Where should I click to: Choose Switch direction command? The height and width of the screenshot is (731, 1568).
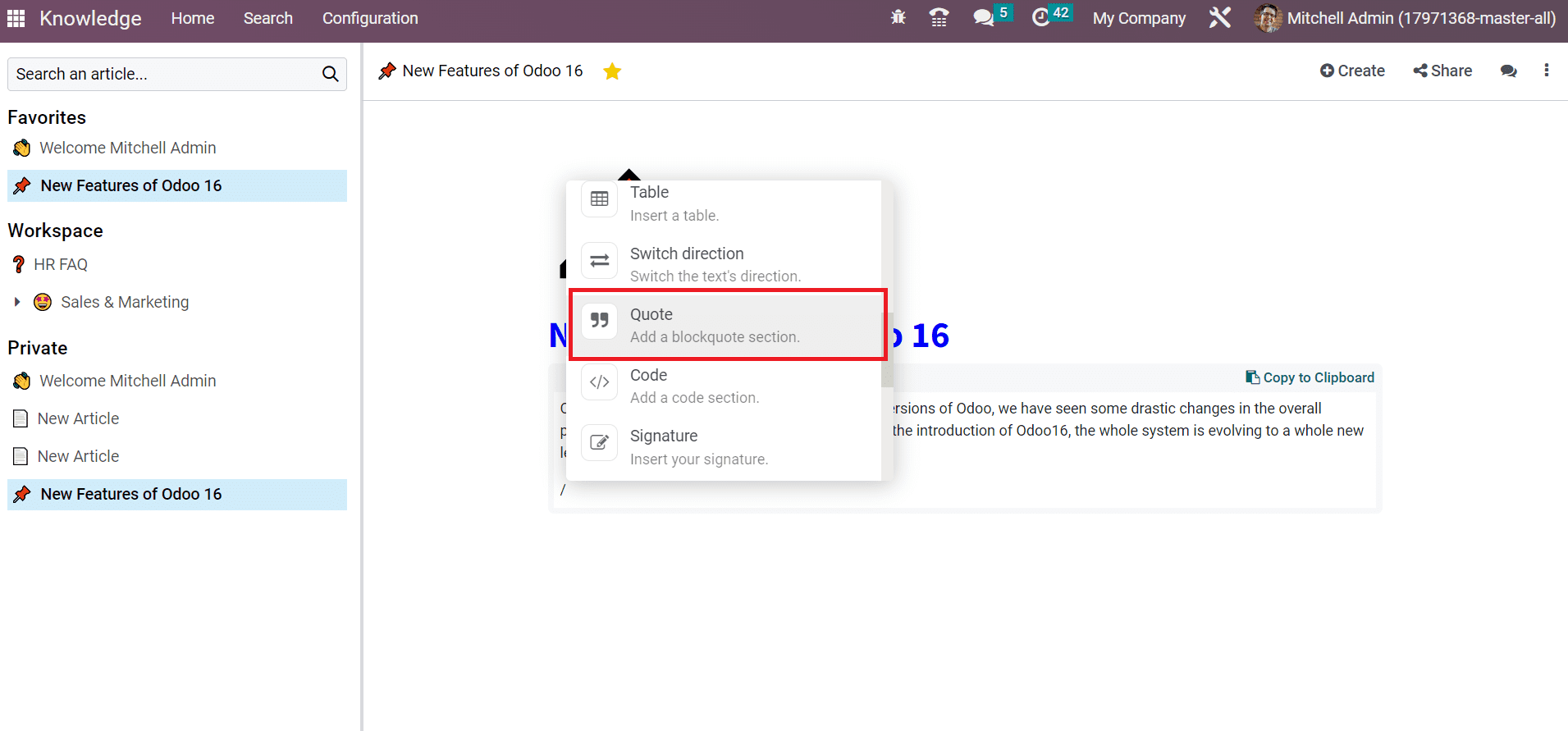coord(724,264)
